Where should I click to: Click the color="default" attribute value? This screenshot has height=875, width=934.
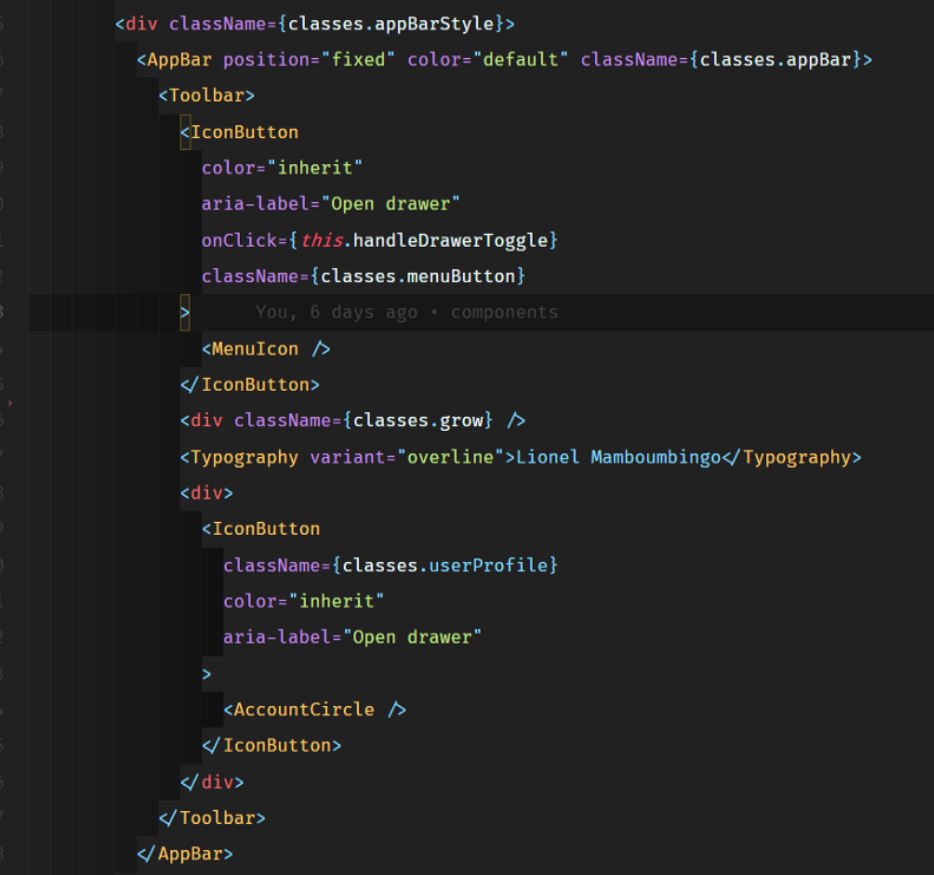[x=520, y=60]
